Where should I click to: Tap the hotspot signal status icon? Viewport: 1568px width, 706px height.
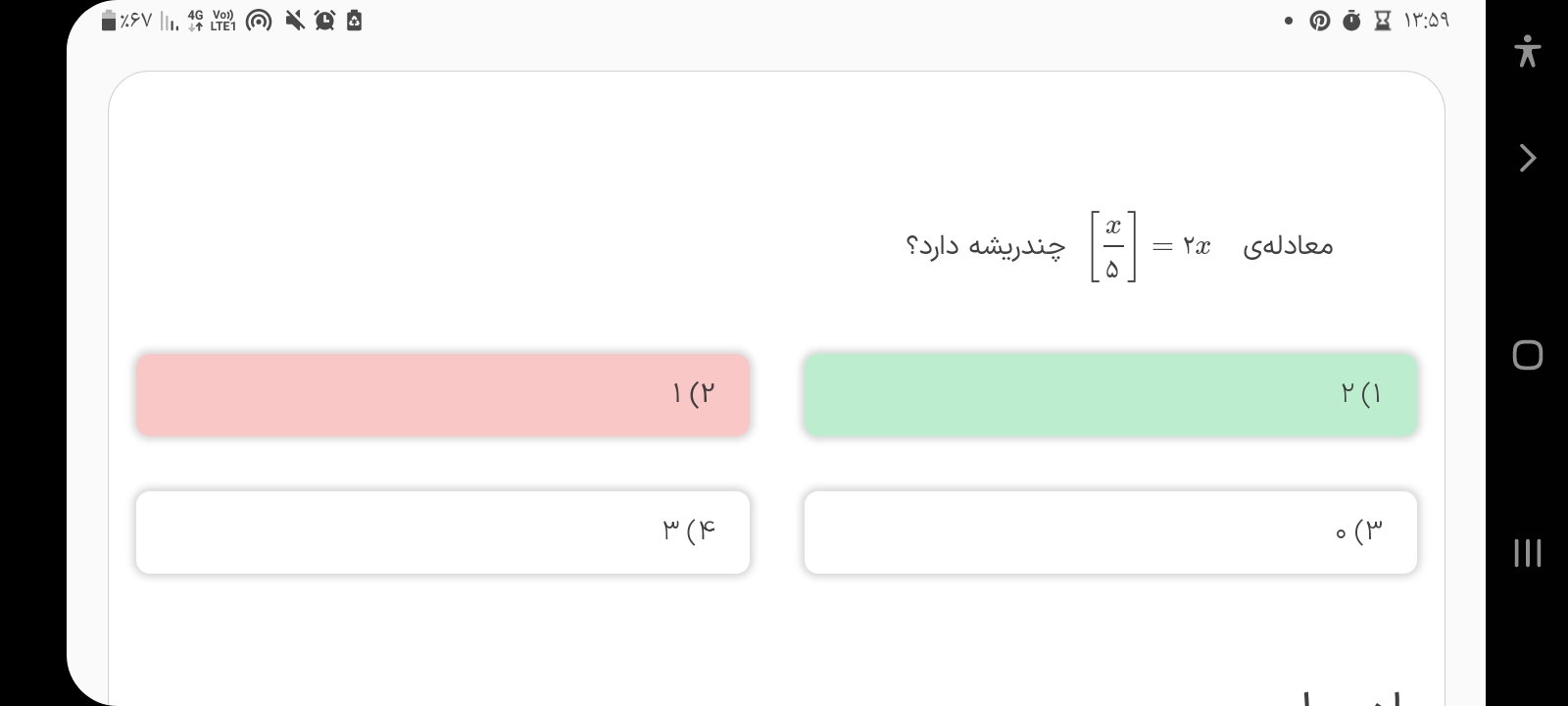pos(259,21)
